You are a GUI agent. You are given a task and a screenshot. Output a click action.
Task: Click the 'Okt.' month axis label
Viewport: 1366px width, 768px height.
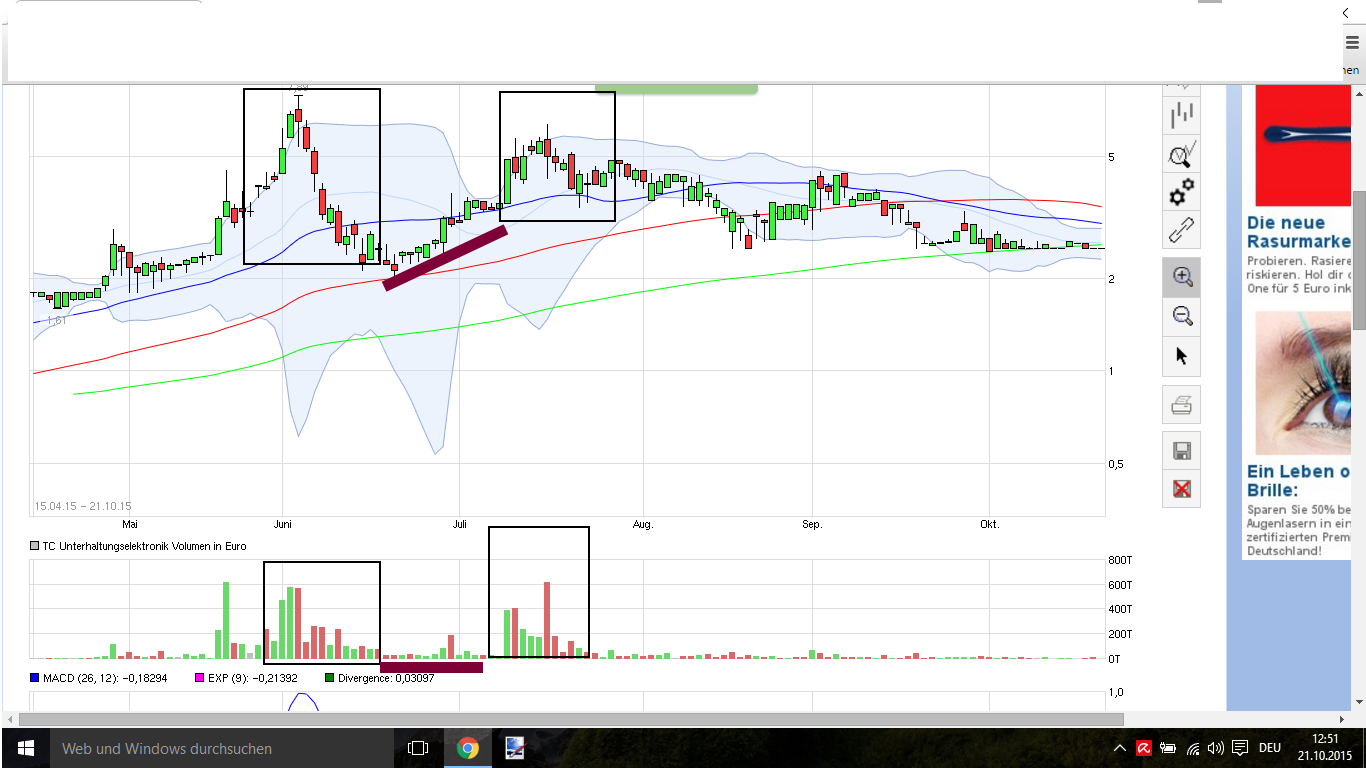click(x=989, y=524)
